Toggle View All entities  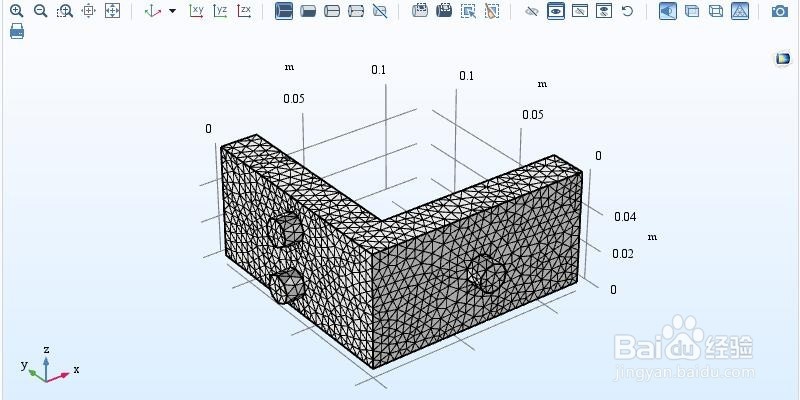tap(604, 11)
